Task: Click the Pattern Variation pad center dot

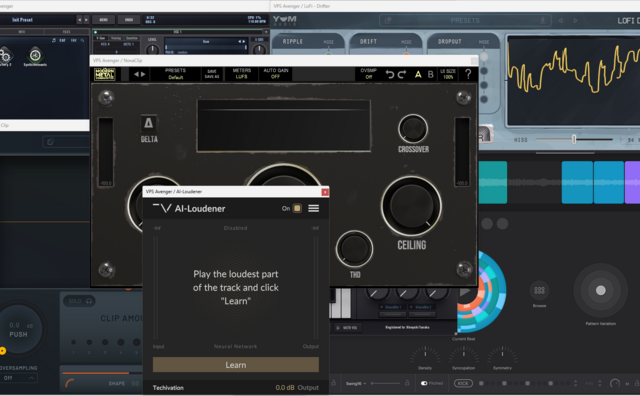Action: [600, 290]
